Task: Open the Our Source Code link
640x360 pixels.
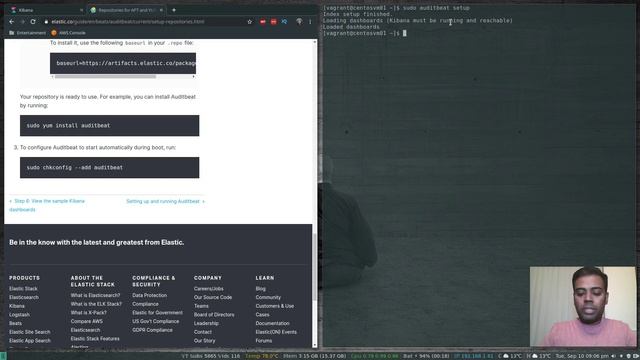Action: point(213,297)
